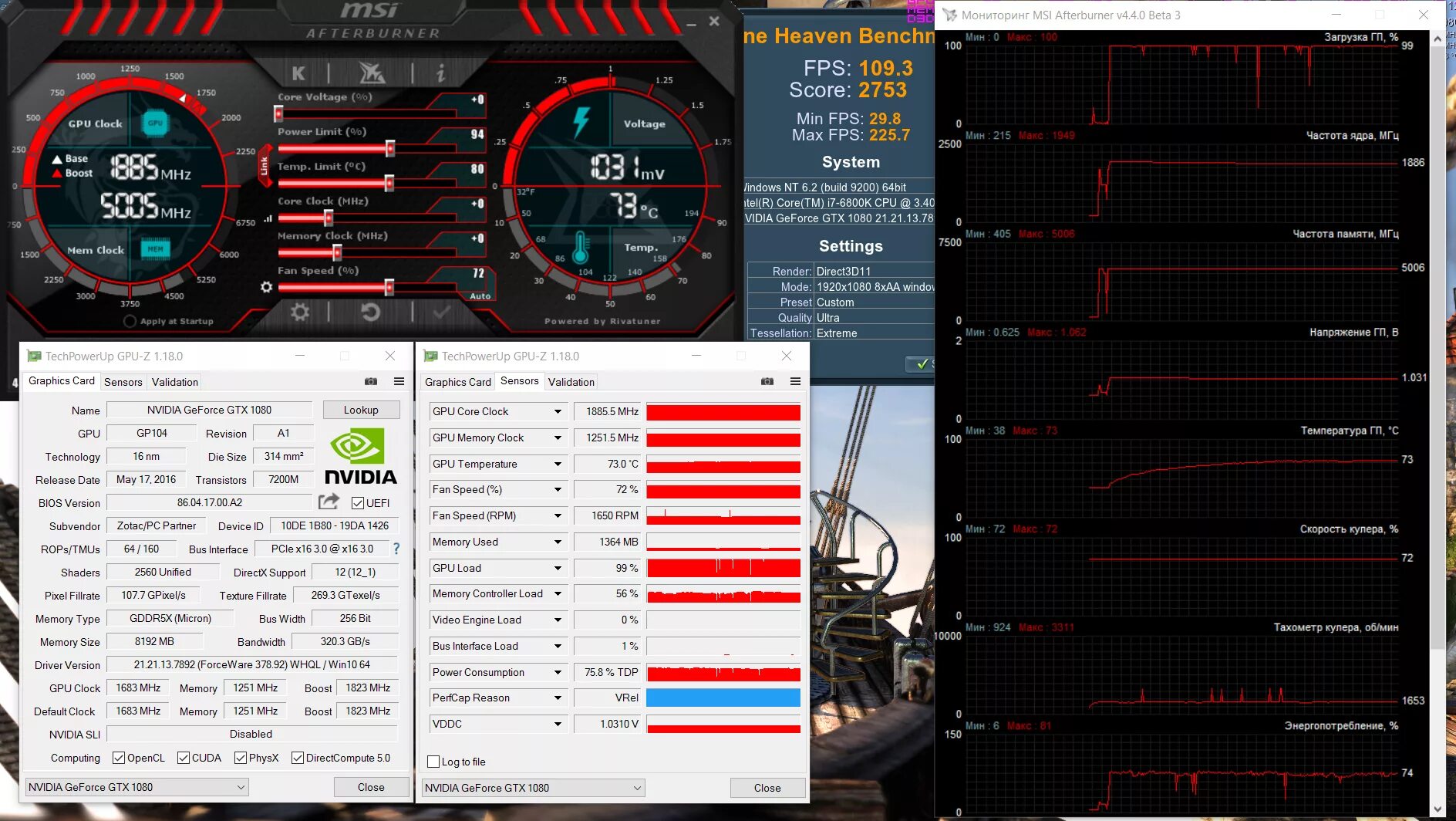Image resolution: width=1456 pixels, height=821 pixels.
Task: Click the fan speed gear icon in Afterburner
Action: [266, 287]
